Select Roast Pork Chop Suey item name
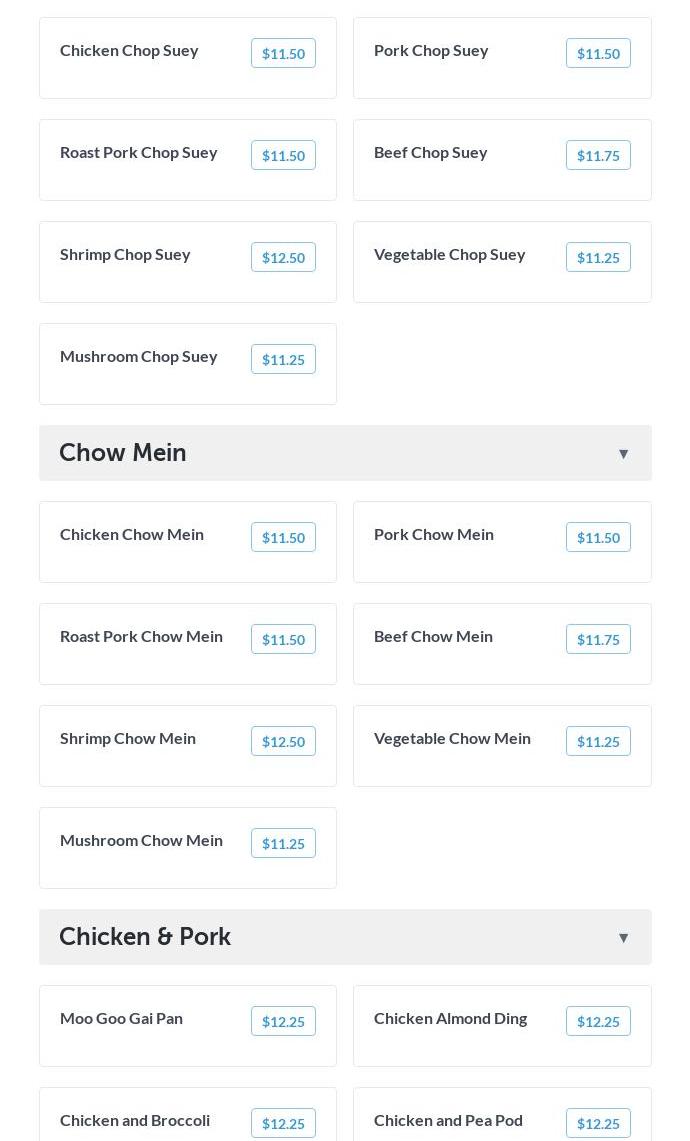 point(138,153)
